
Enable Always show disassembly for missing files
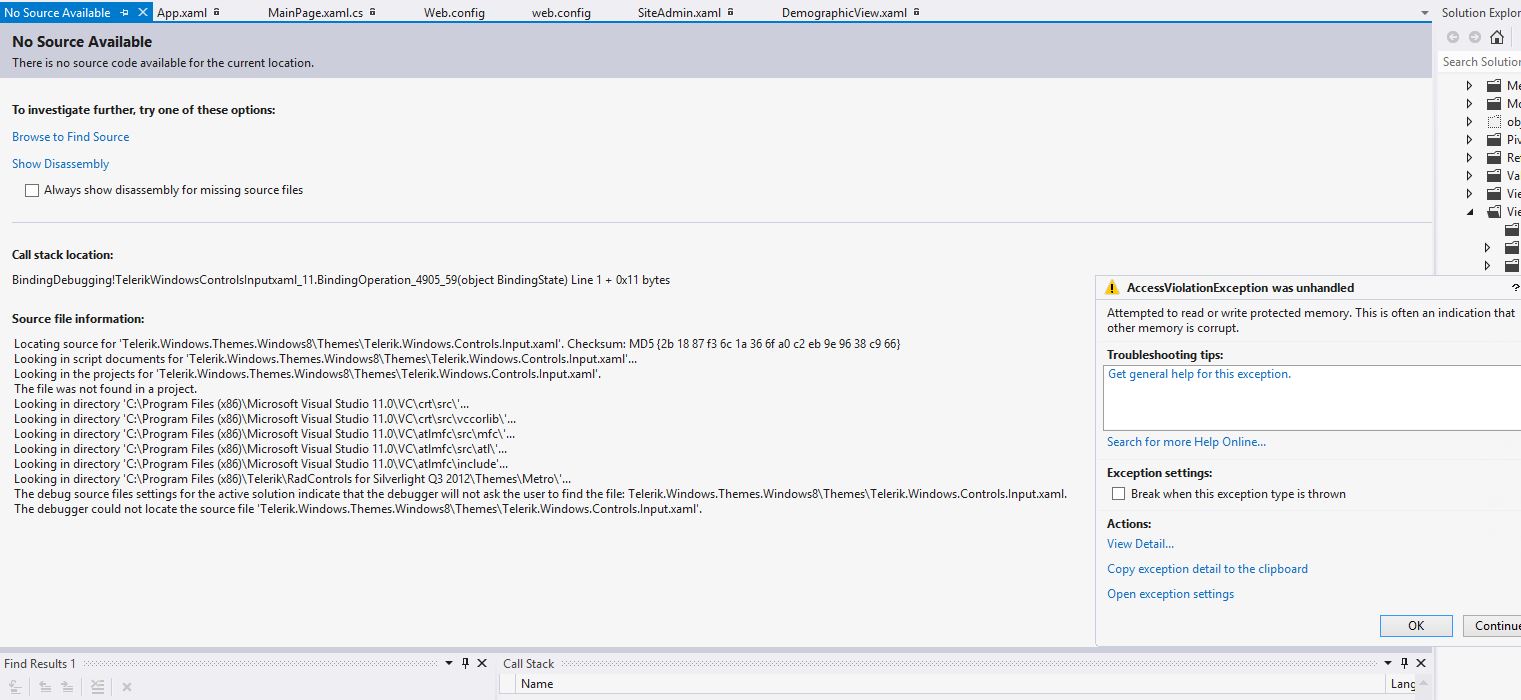coord(32,190)
